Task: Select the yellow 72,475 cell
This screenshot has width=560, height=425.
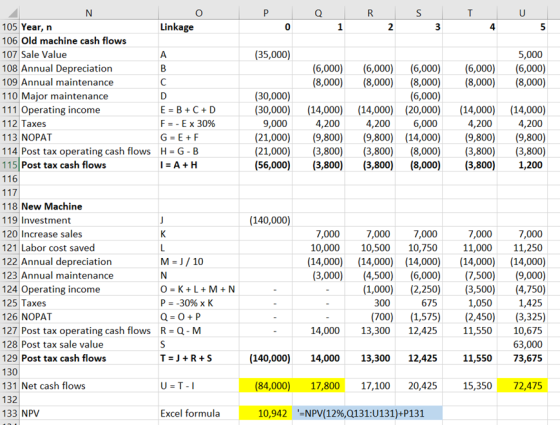Action: (x=522, y=386)
